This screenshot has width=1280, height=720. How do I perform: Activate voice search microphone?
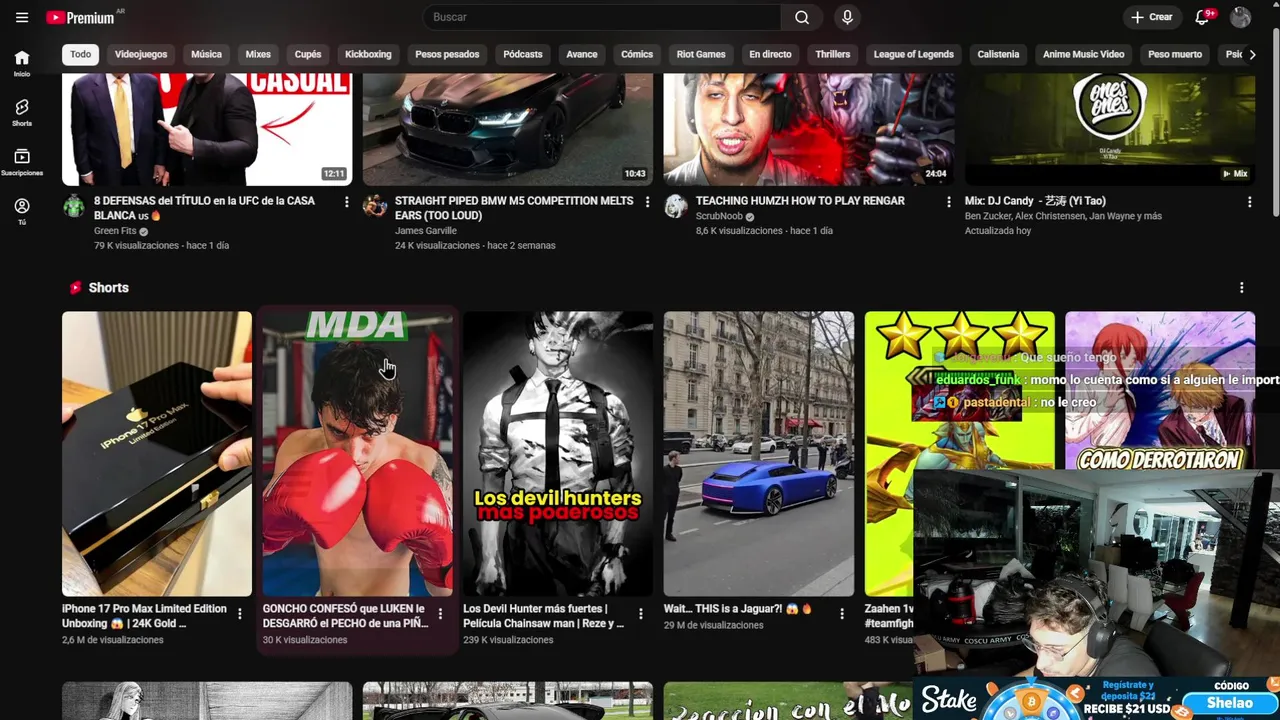click(x=847, y=17)
